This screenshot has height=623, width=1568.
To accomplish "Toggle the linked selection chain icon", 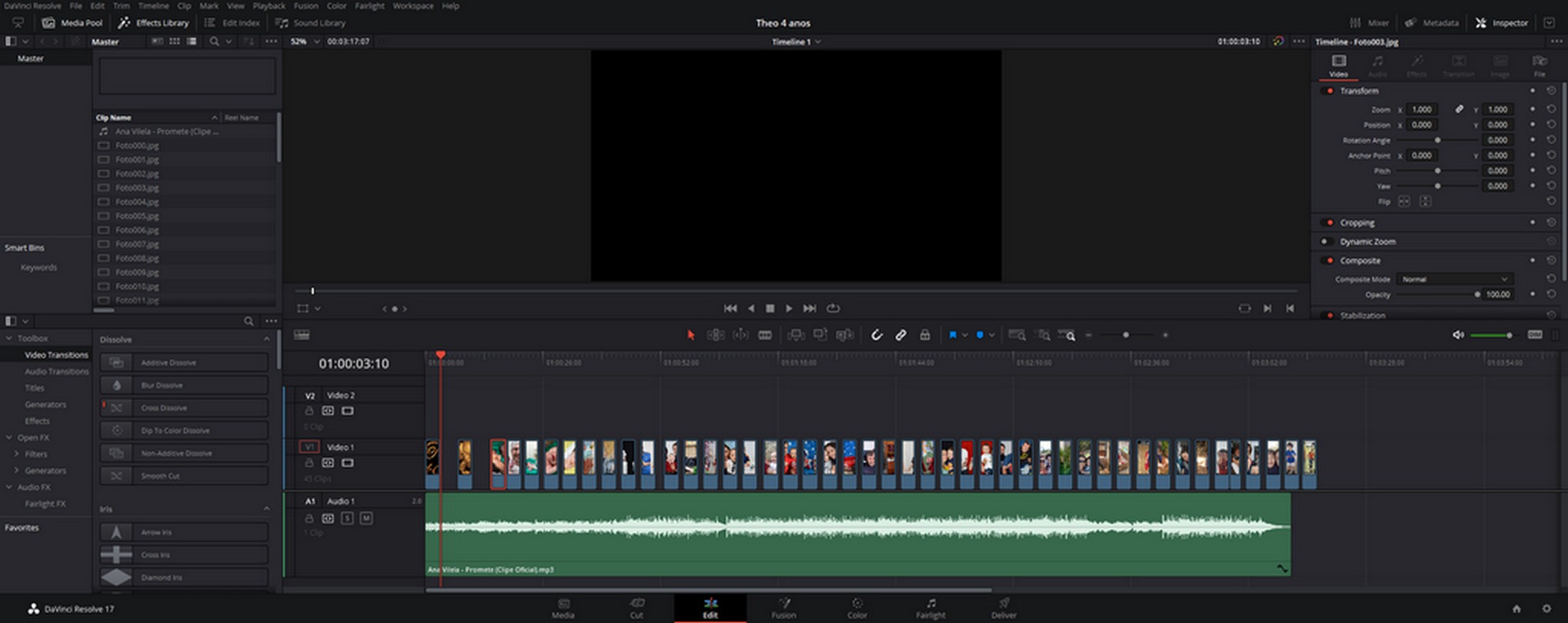I will tap(901, 335).
